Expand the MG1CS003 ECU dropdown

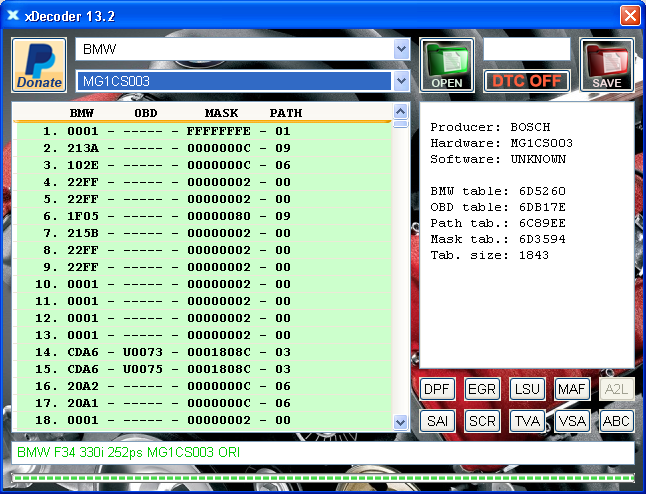pos(401,81)
